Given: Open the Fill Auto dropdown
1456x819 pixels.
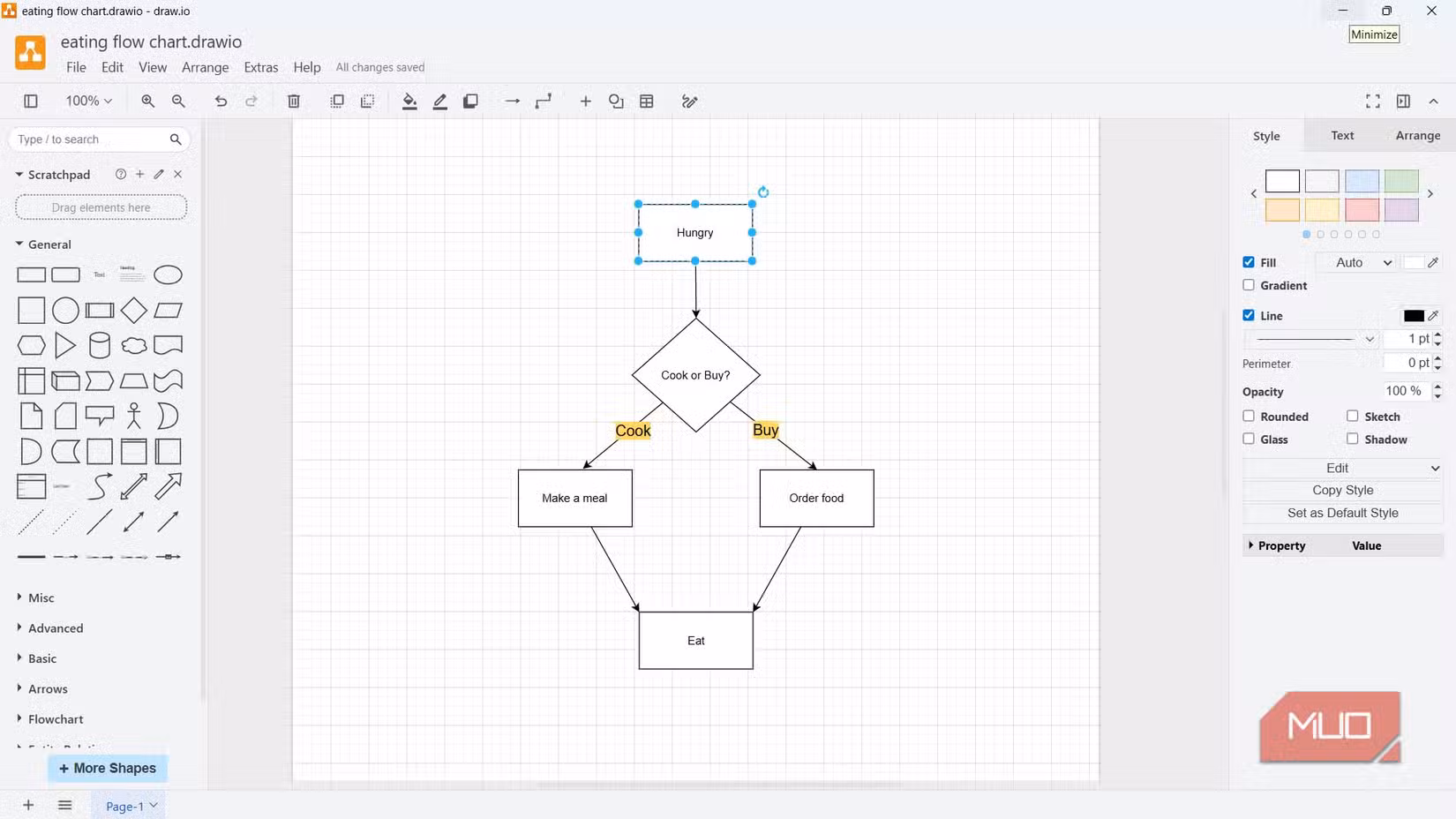Looking at the screenshot, I should [1362, 263].
